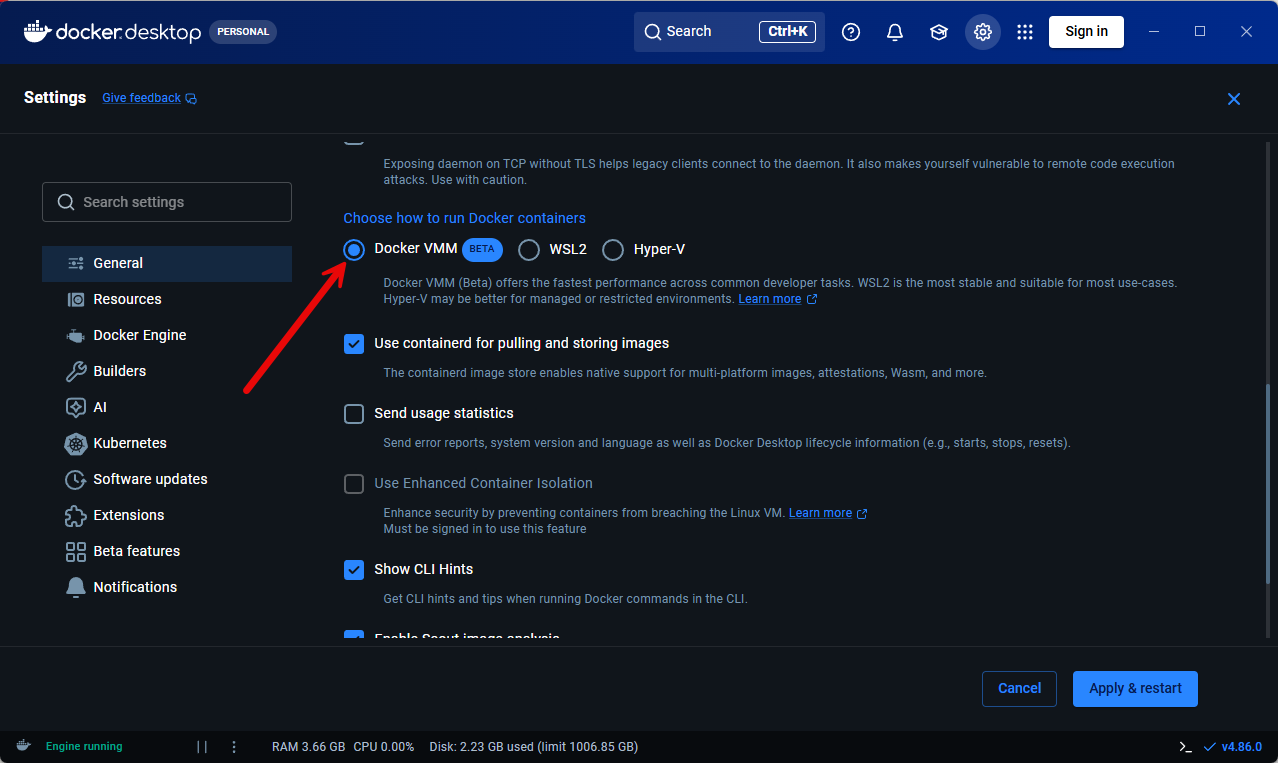
Task: Open the Learning center graduation cap icon
Action: [939, 32]
